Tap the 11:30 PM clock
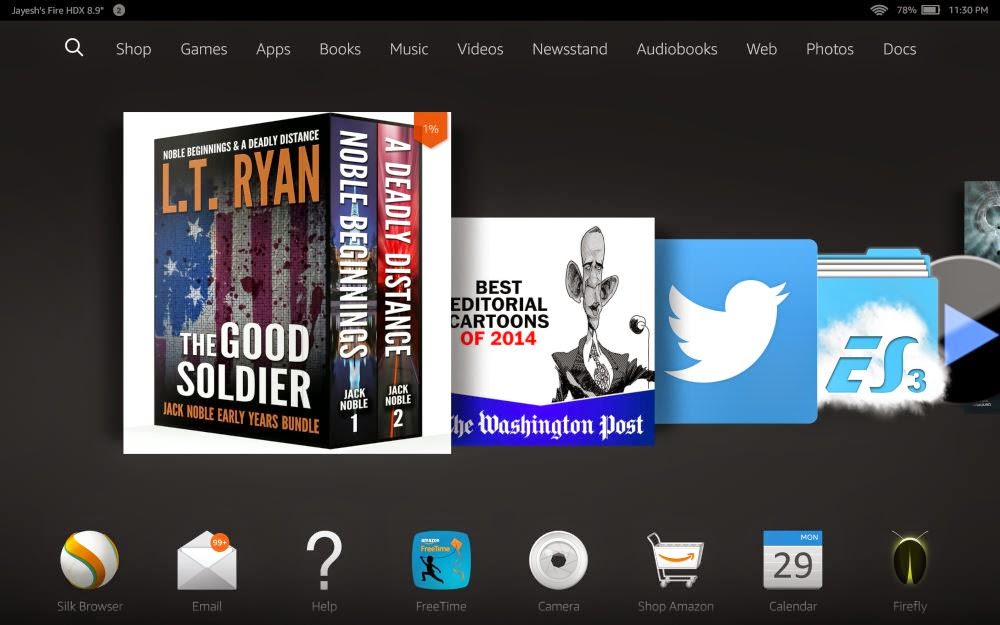This screenshot has height=625, width=1000. pyautogui.click(x=968, y=10)
